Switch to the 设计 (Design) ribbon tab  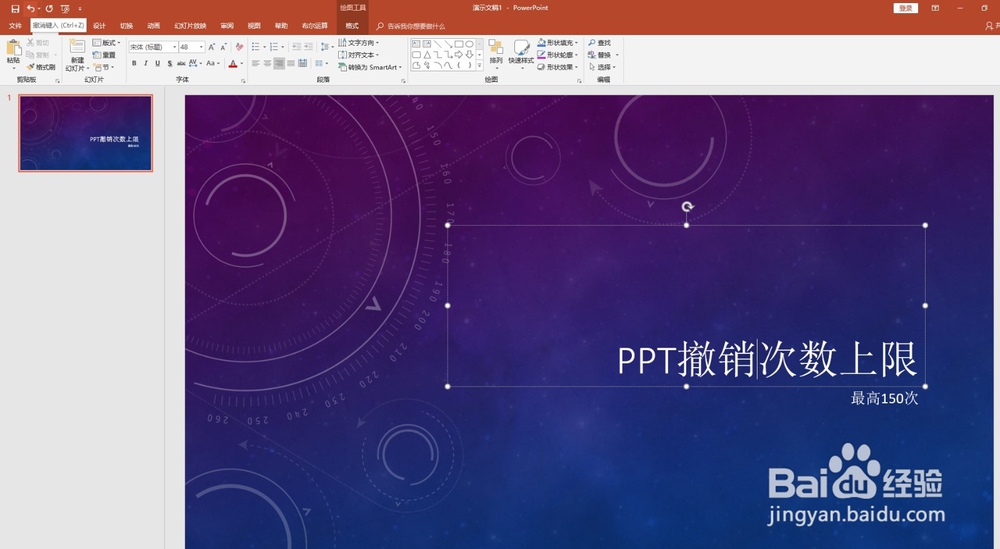[99, 26]
